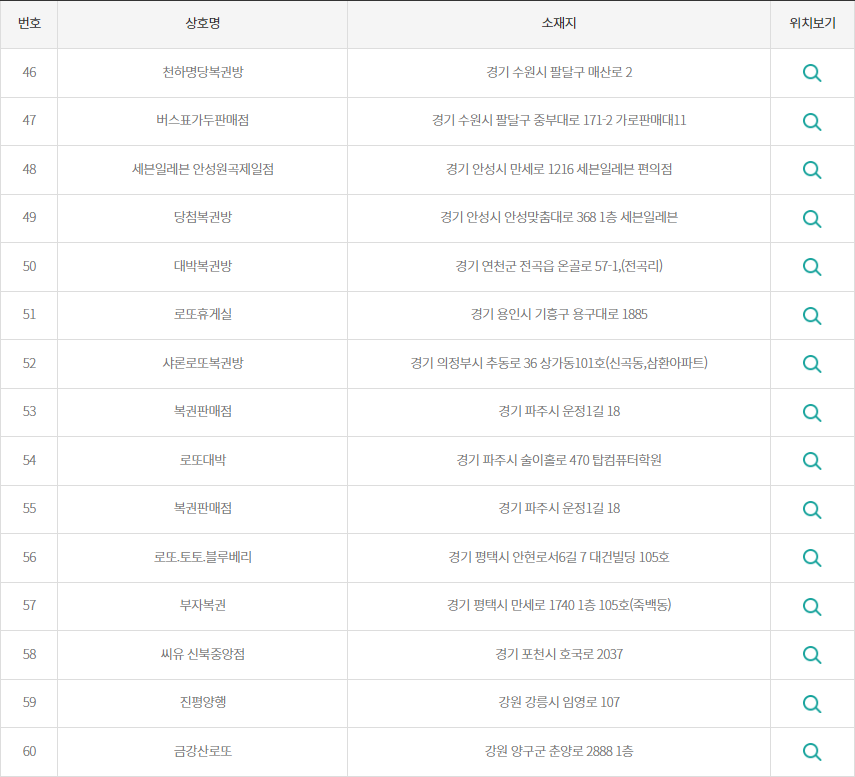Show location of 금강산로또

coord(812,752)
